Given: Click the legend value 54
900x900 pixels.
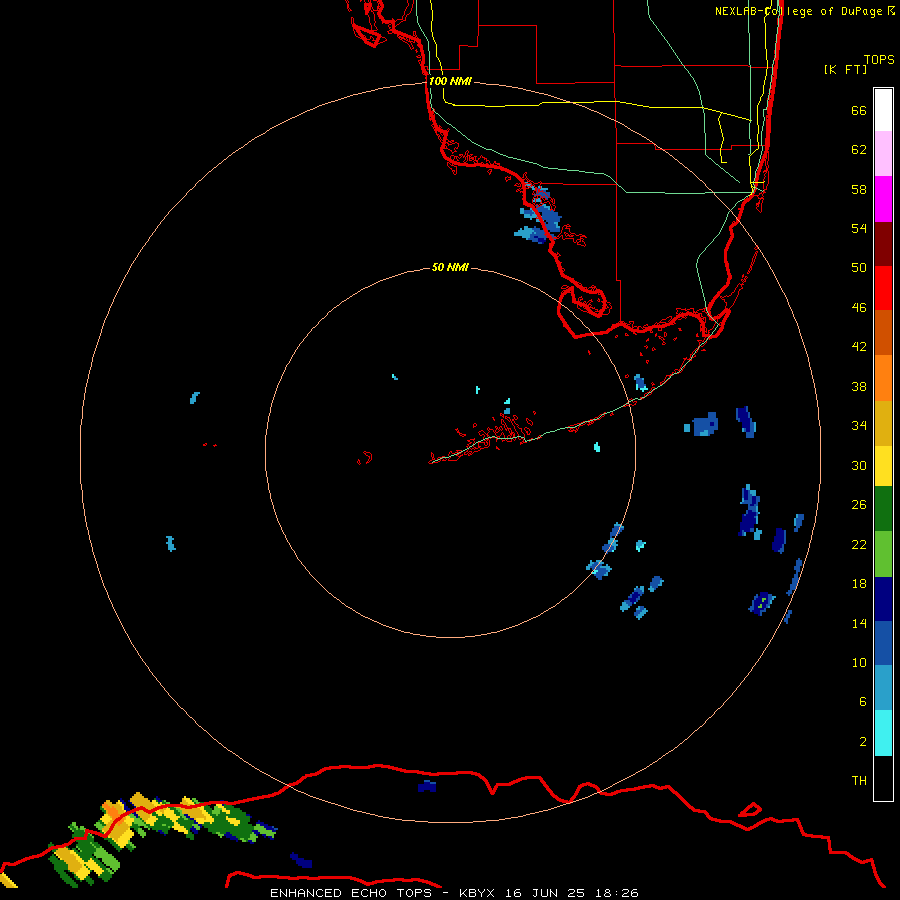Looking at the screenshot, I should click(x=859, y=228).
